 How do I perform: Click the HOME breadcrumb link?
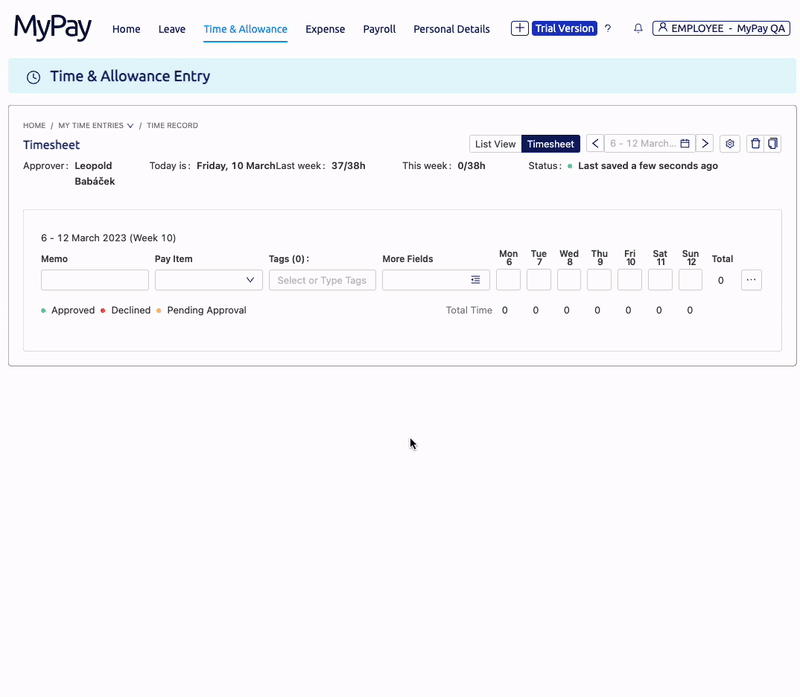[34, 125]
